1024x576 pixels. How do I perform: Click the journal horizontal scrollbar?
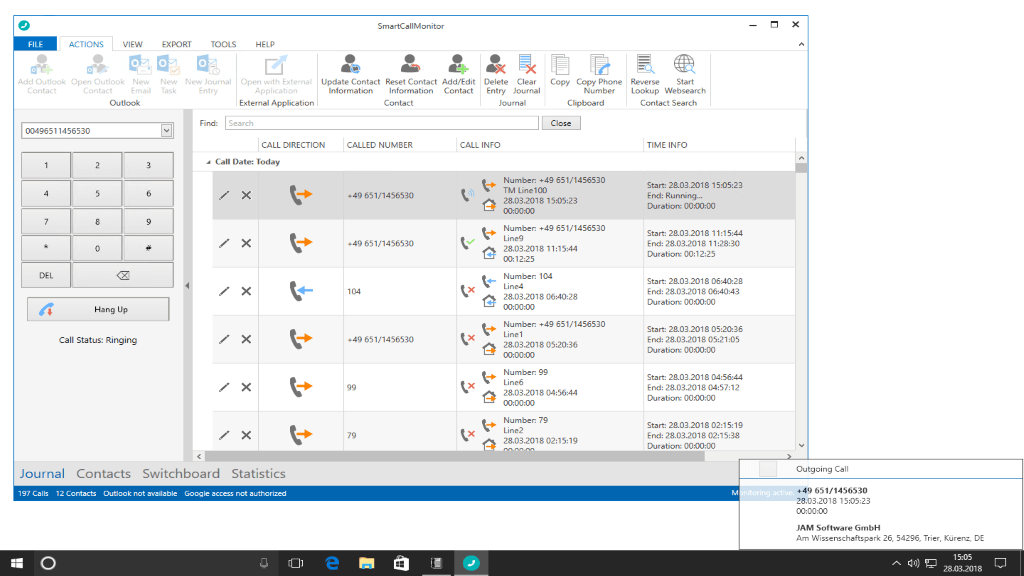[x=455, y=456]
